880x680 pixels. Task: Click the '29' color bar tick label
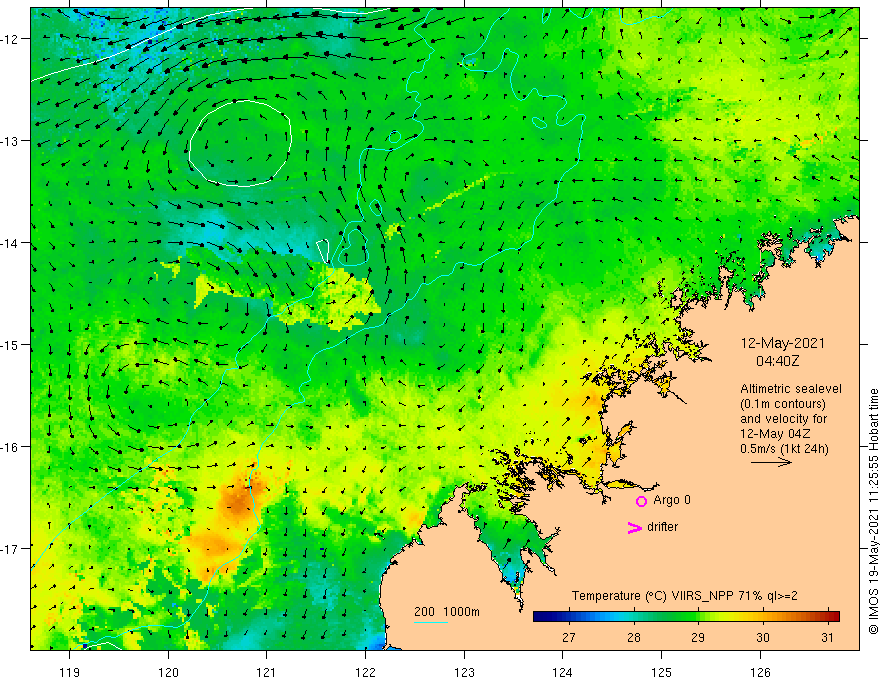click(x=698, y=638)
